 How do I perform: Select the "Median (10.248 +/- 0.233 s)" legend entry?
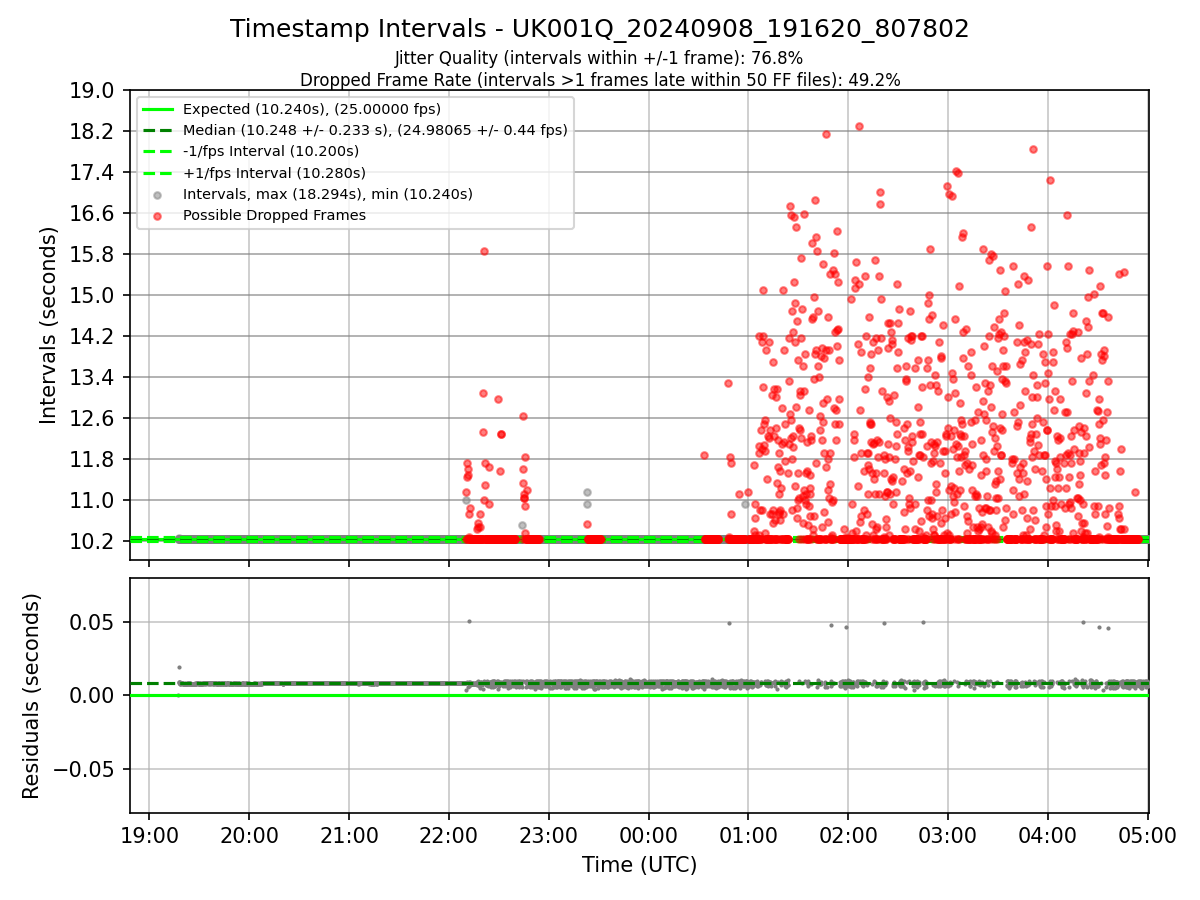(x=375, y=130)
